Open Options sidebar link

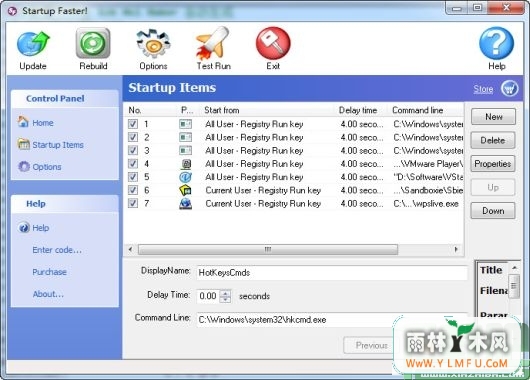point(47,167)
